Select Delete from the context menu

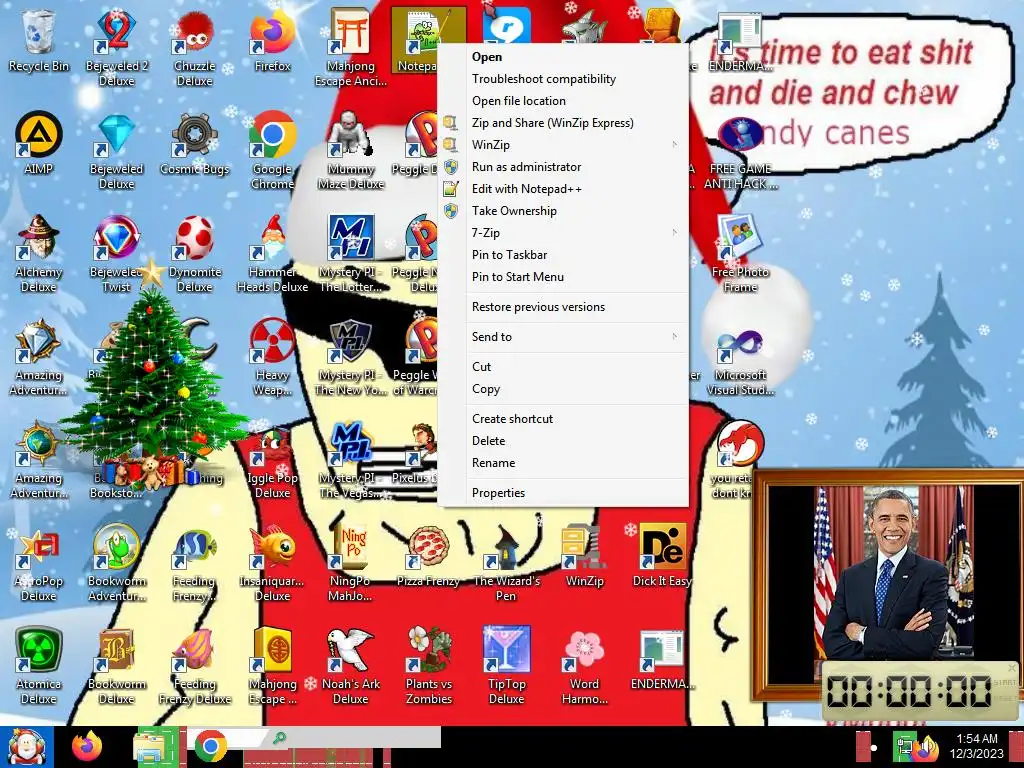click(x=563, y=441)
